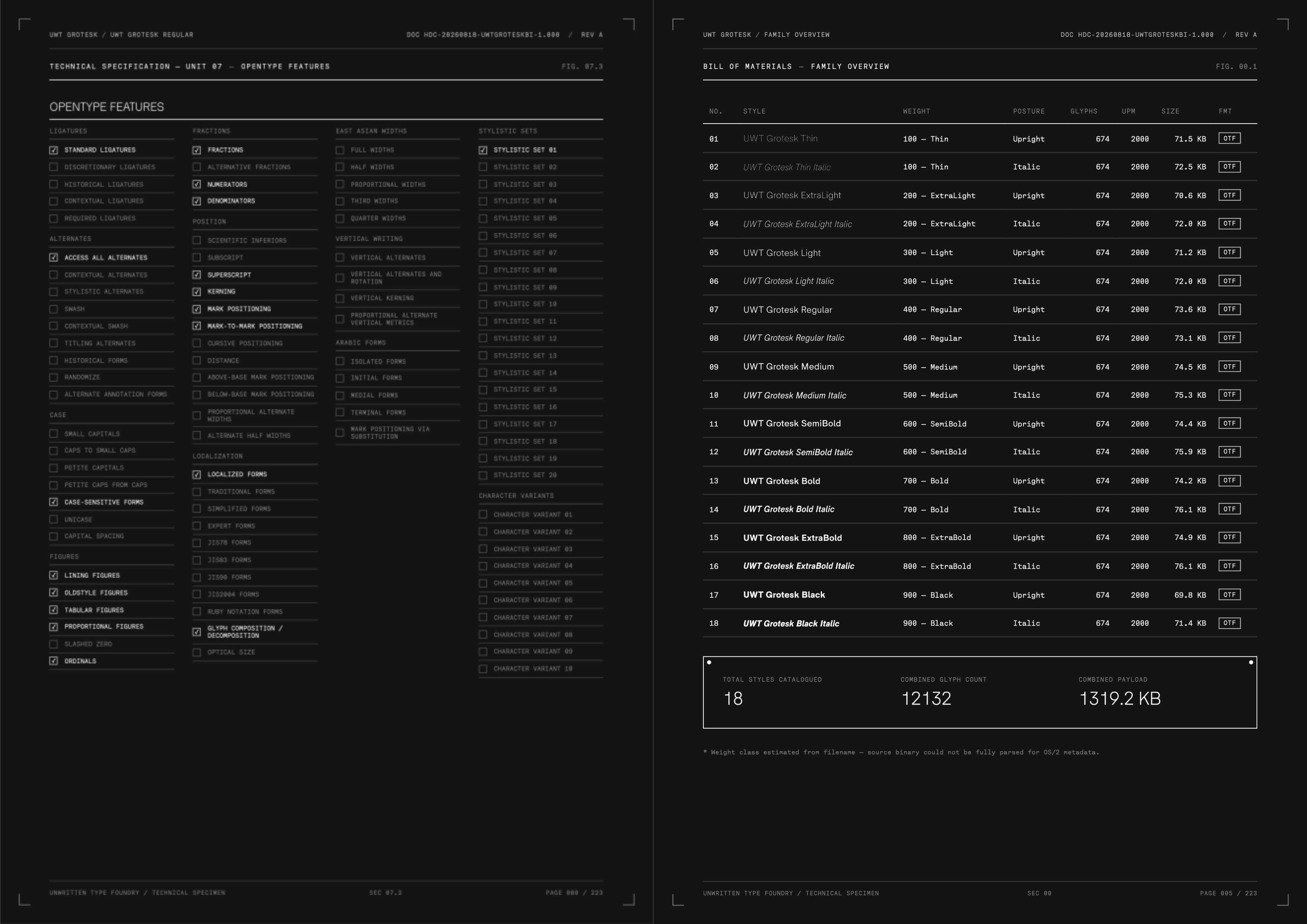Image resolution: width=1307 pixels, height=924 pixels.
Task: Enable the Cursive Positioning checkbox
Action: [x=196, y=343]
